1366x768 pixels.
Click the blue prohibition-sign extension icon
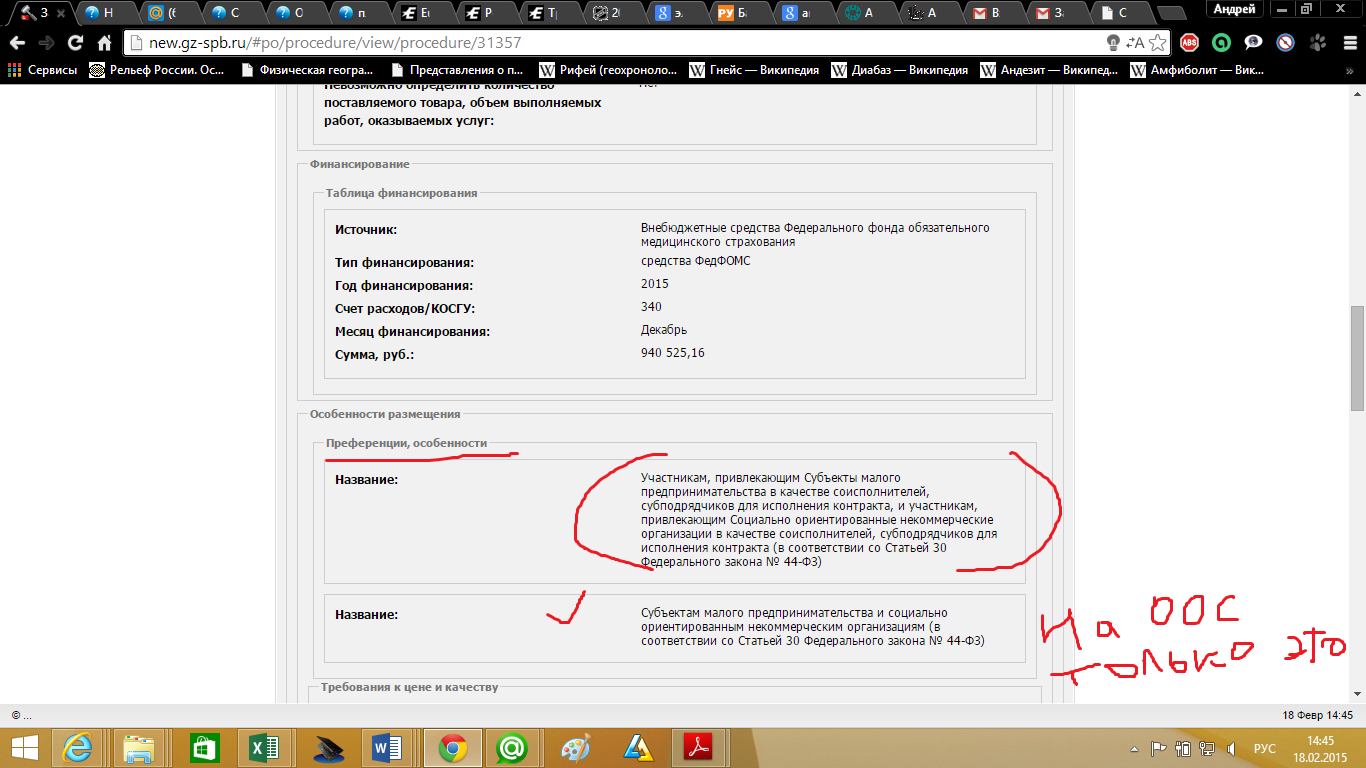(x=1285, y=43)
